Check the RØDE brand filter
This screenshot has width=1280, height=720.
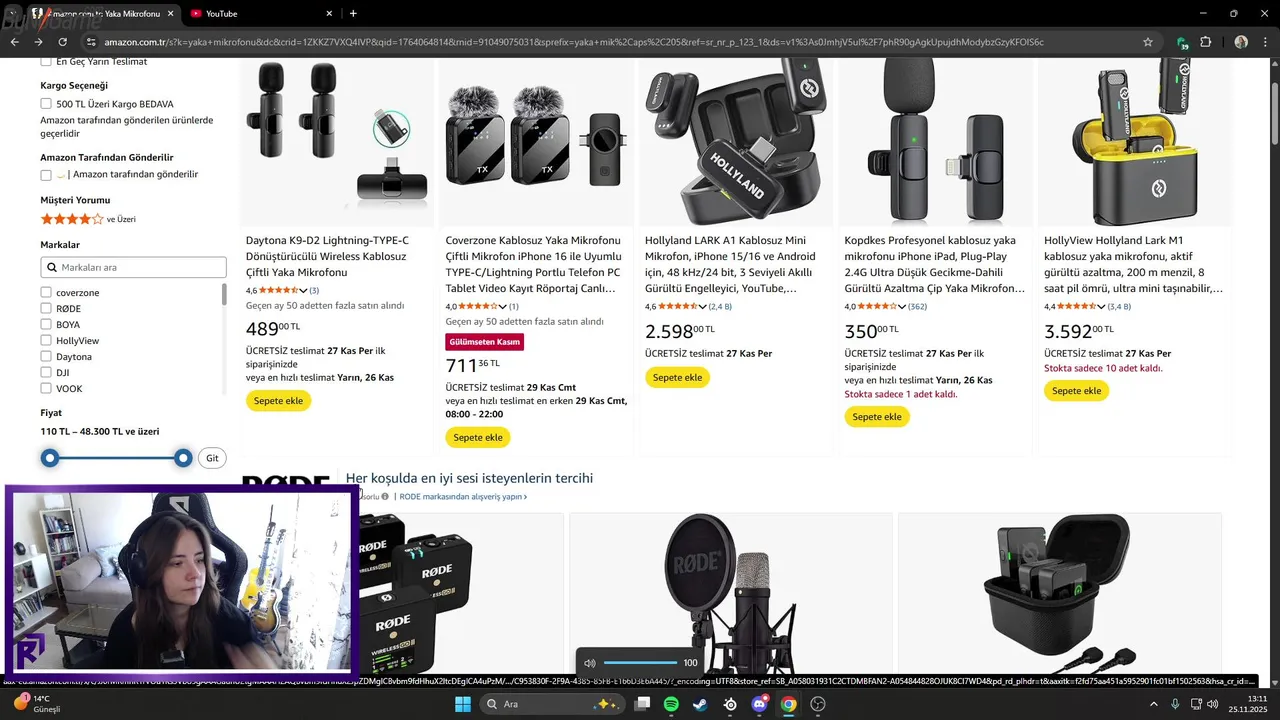point(46,308)
